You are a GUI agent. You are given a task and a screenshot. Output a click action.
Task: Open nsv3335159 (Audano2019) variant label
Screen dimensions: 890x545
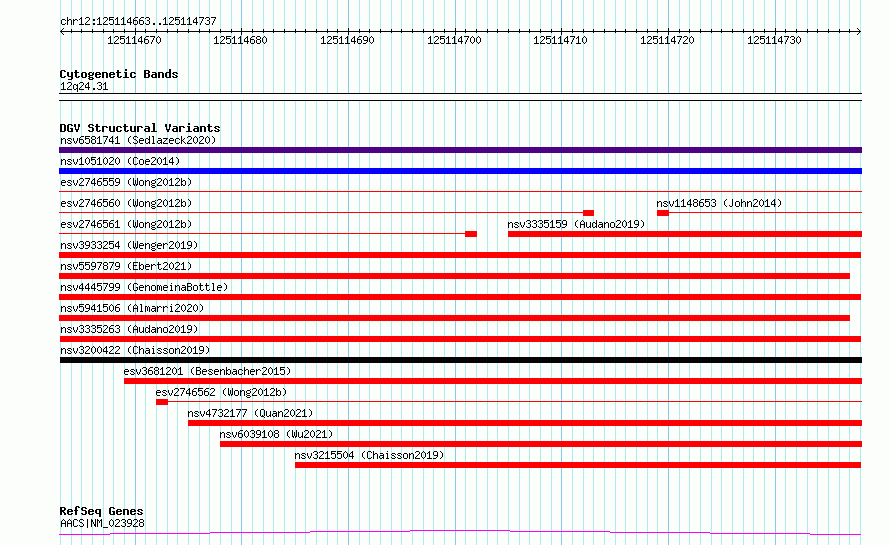[x=576, y=224]
